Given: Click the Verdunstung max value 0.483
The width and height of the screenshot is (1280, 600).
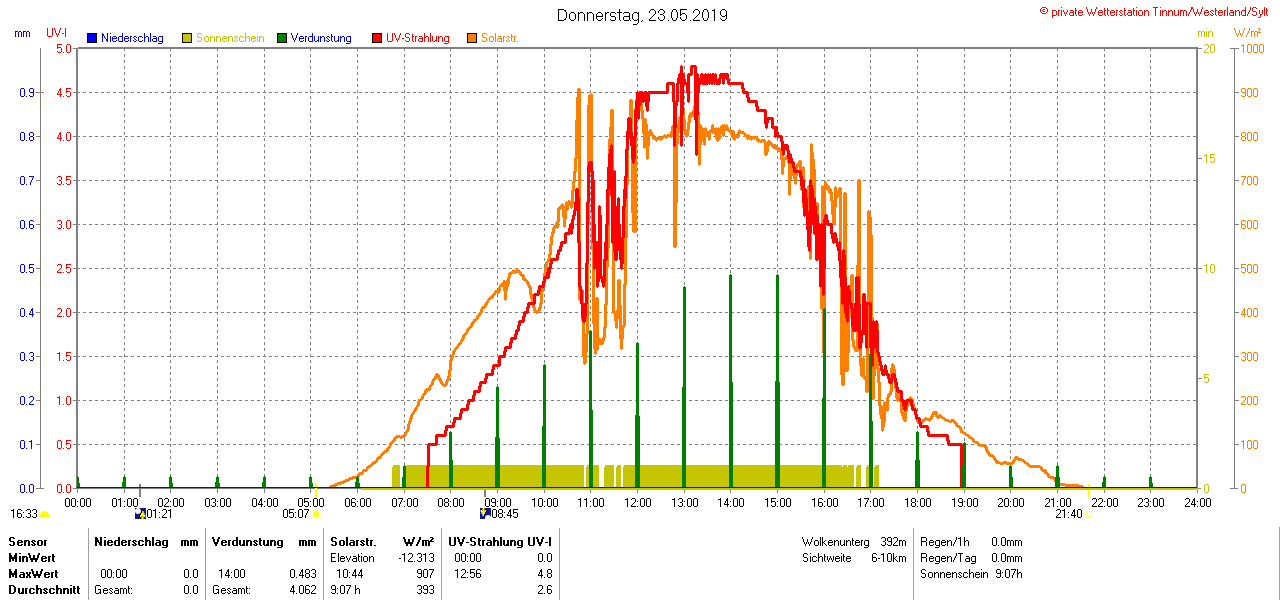Looking at the screenshot, I should click(302, 574).
